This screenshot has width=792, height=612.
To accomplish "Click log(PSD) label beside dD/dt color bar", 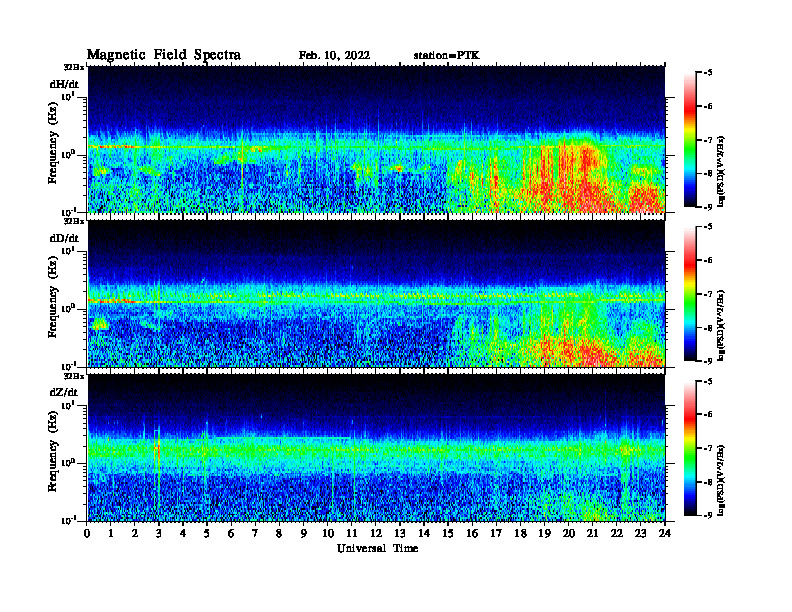I will tap(722, 326).
